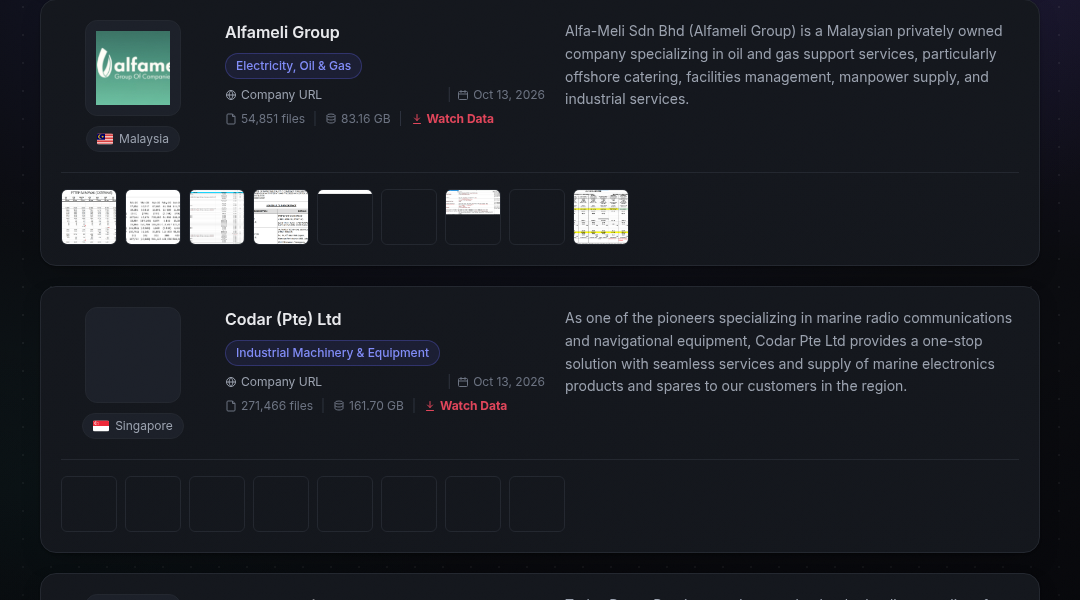Viewport: 1080px width, 600px height.
Task: Click Watch Data in the Codar card
Action: [x=473, y=406]
